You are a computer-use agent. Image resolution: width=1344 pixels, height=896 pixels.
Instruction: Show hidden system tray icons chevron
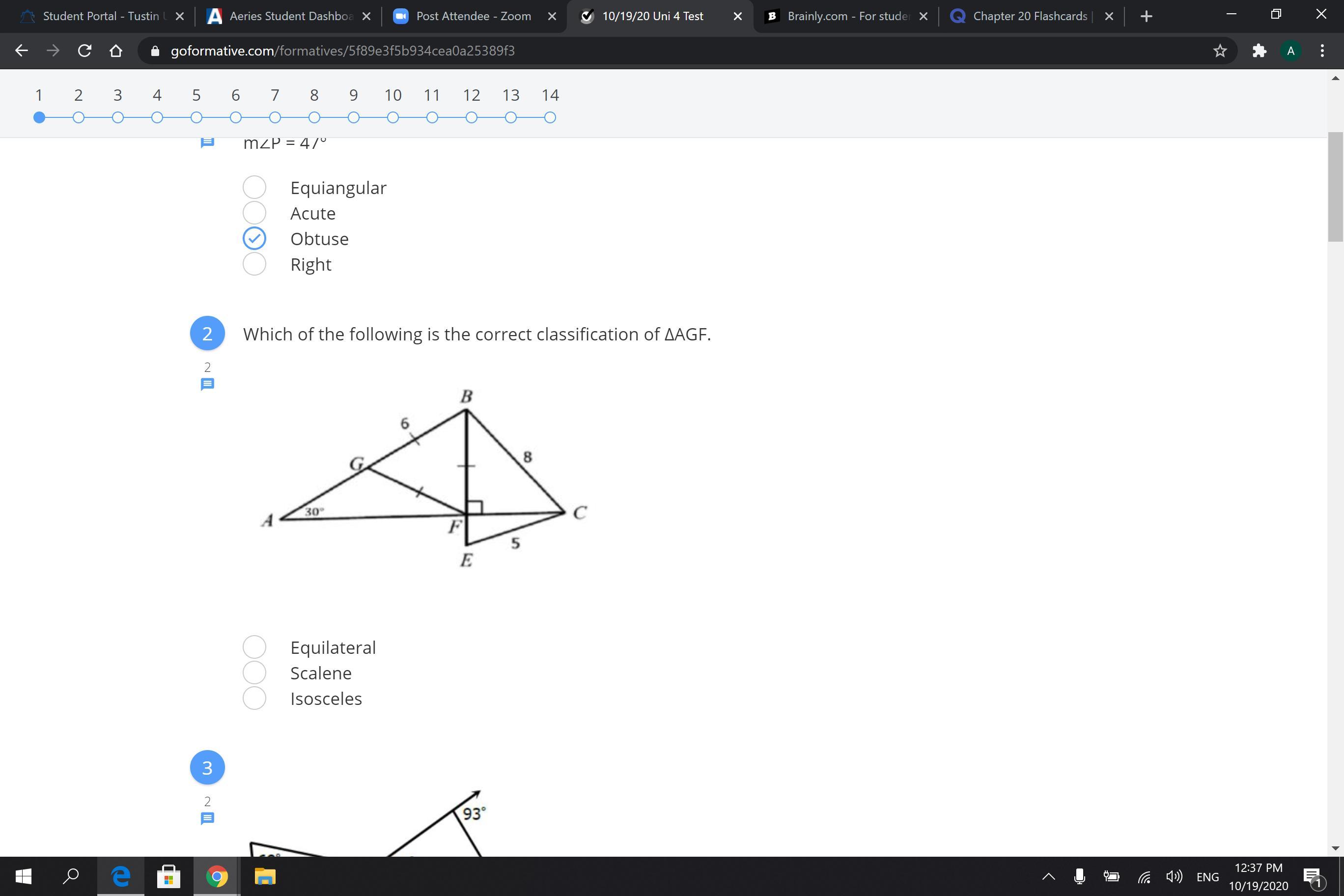pyautogui.click(x=1049, y=876)
